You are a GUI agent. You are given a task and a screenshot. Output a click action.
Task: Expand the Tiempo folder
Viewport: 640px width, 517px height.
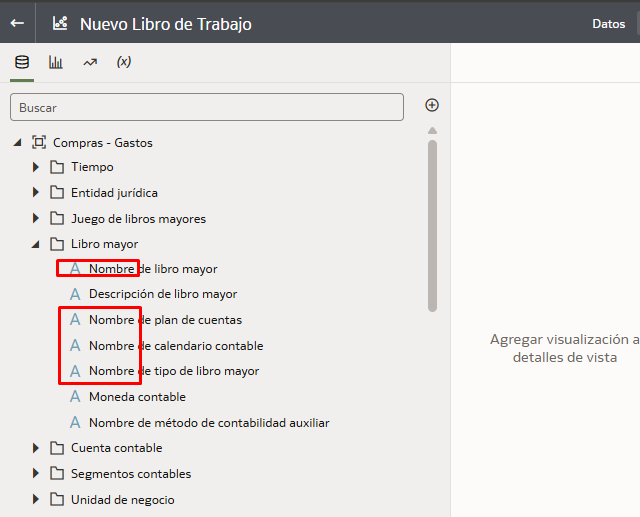pos(36,167)
